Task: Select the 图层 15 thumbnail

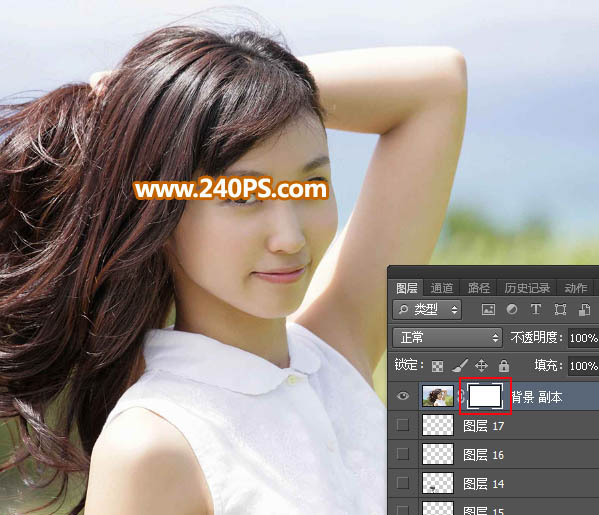Action: tap(438, 508)
